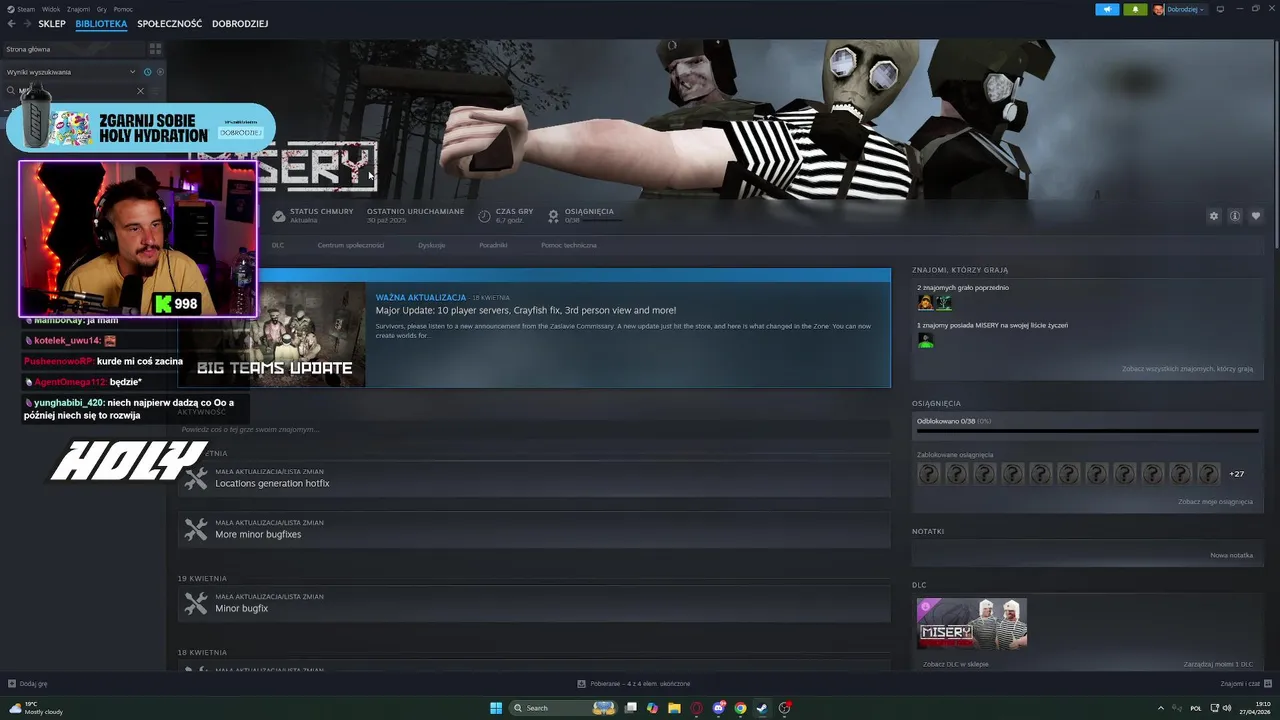Open Znajomi i czat
The width and height of the screenshot is (1280, 720).
point(1245,684)
